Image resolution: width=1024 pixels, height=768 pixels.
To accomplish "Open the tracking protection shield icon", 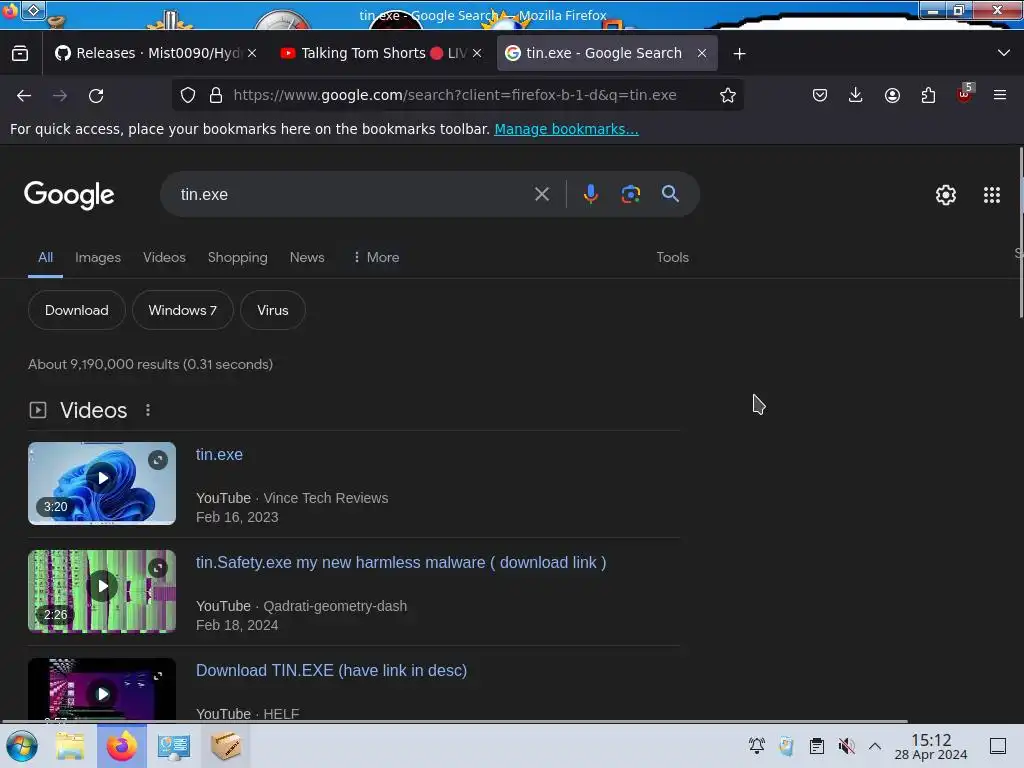I will tap(188, 95).
